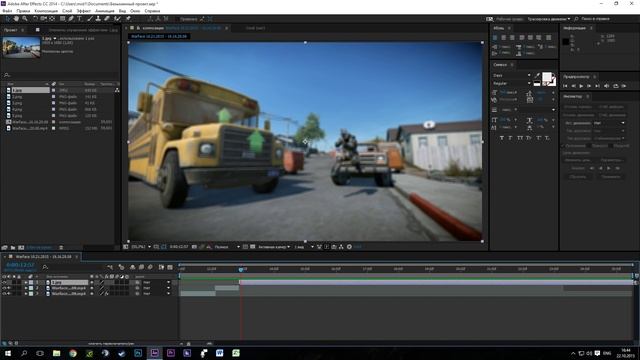Delete selected item with Project trash icon
The height and width of the screenshot is (360, 640).
[61, 247]
